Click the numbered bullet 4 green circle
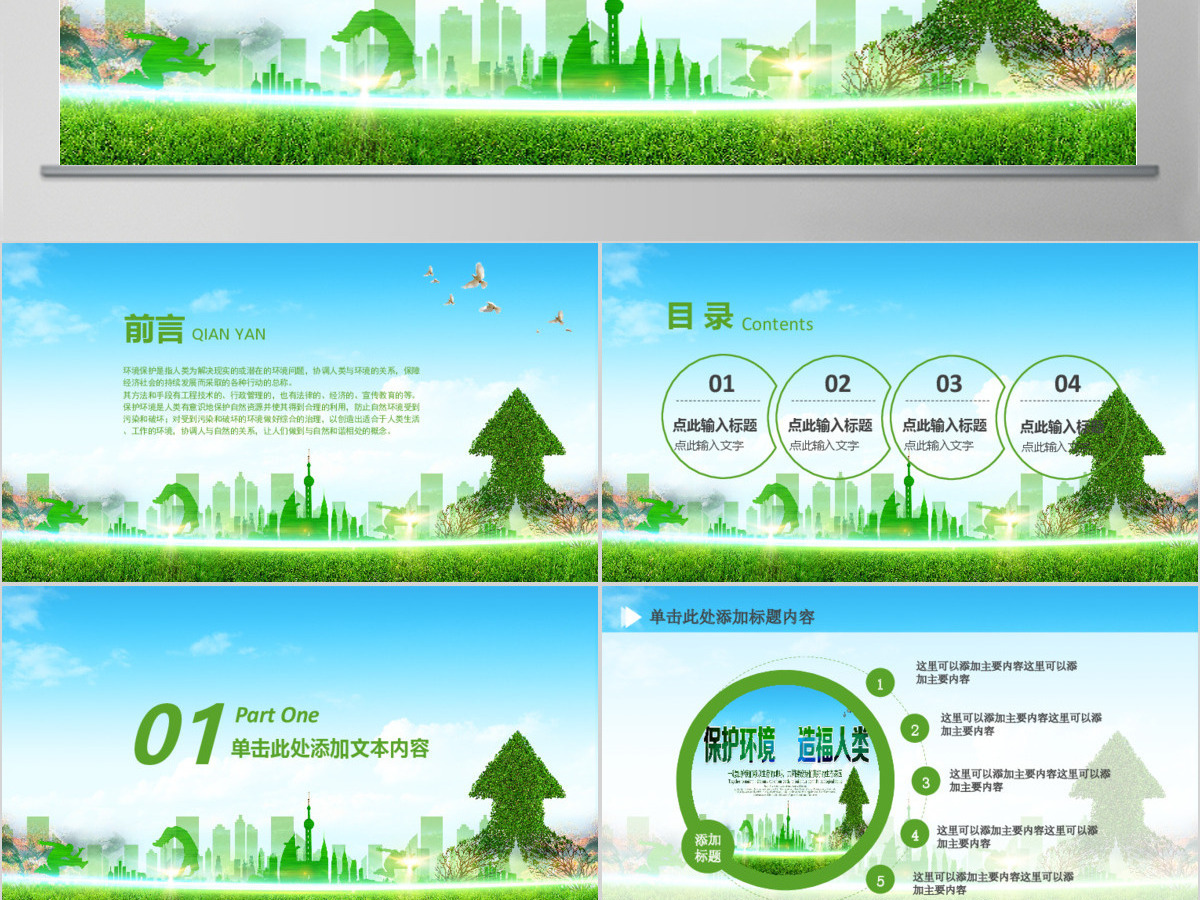 click(915, 834)
